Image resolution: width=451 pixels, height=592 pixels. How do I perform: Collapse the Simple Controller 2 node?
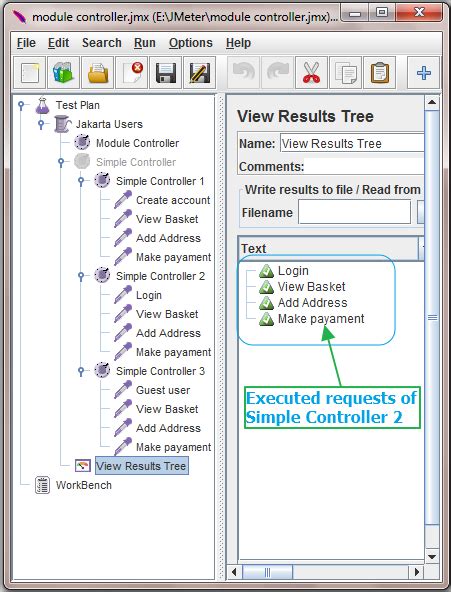(x=81, y=276)
